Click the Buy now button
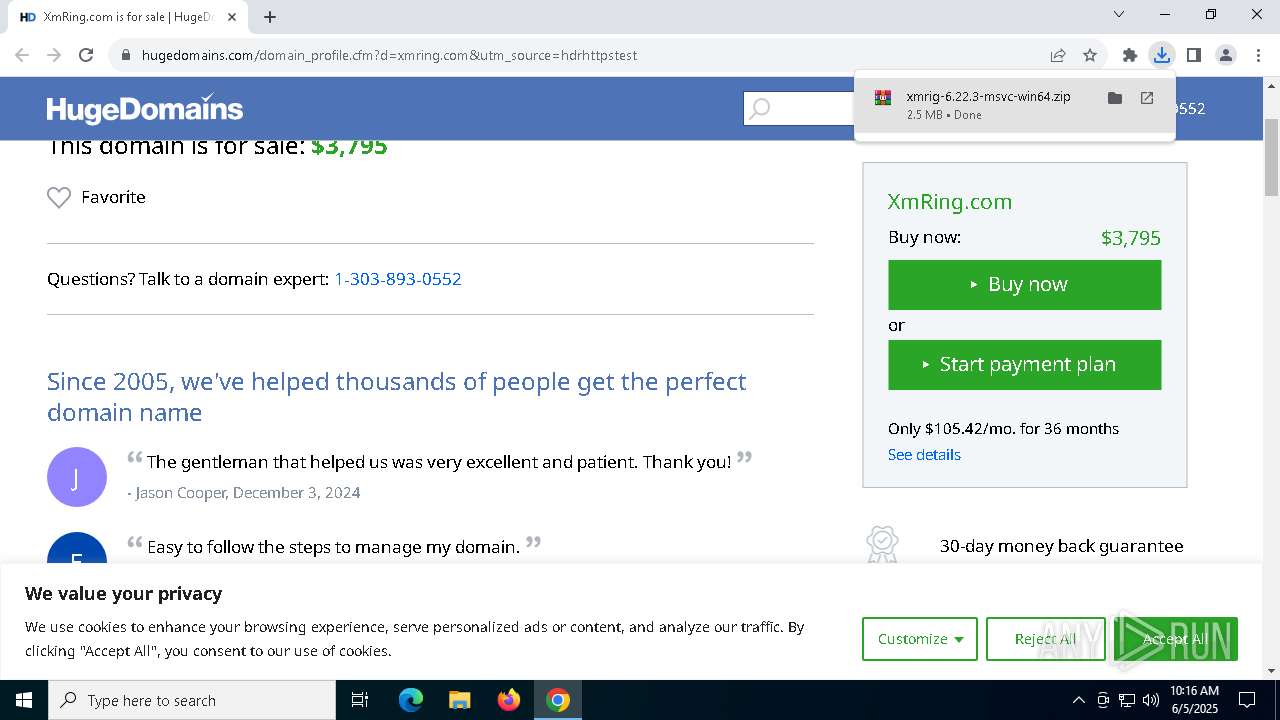This screenshot has height=720, width=1280. point(1024,285)
